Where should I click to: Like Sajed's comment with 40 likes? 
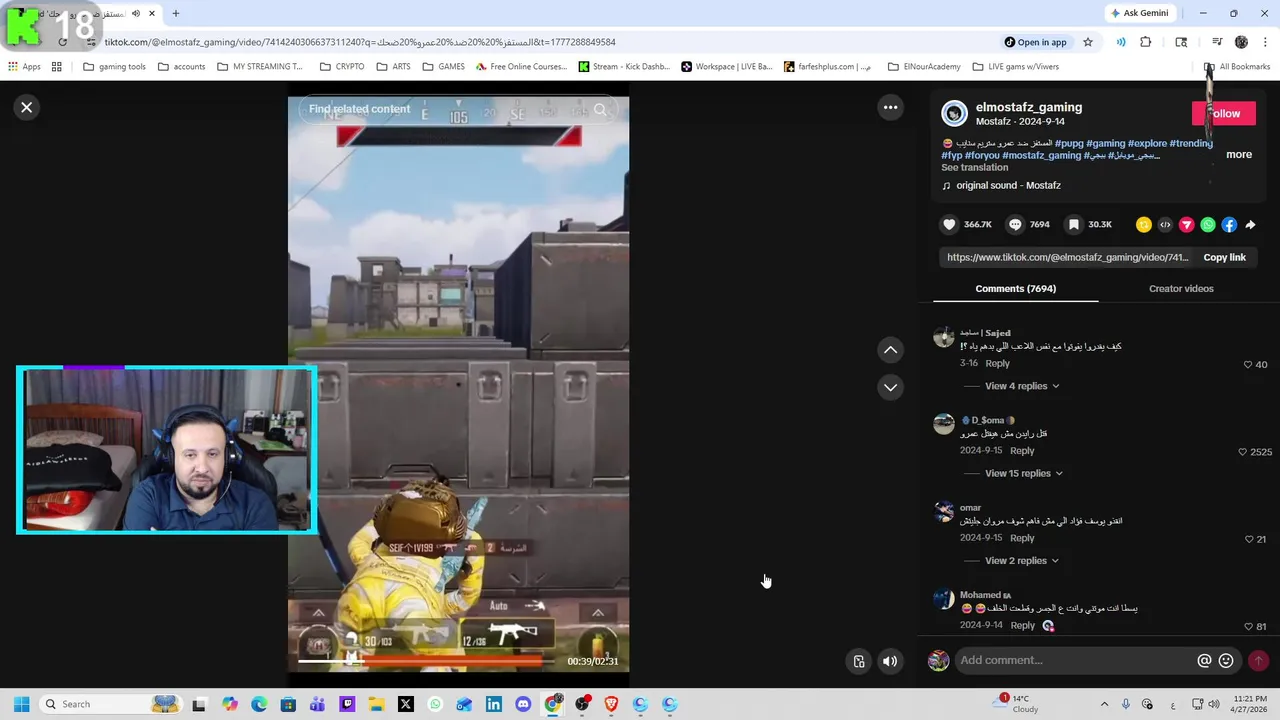coord(1248,364)
